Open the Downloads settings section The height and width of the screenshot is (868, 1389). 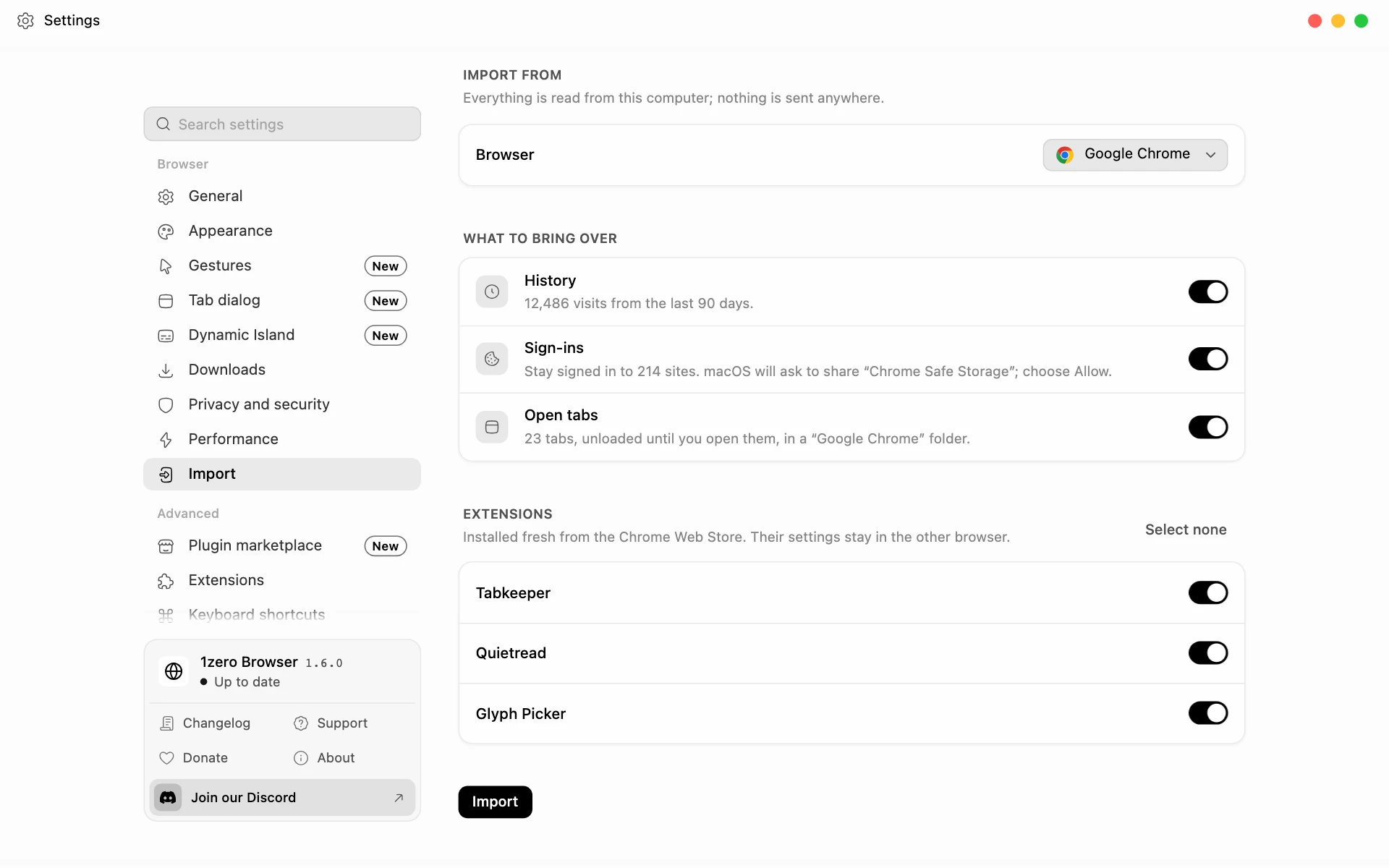pos(282,370)
